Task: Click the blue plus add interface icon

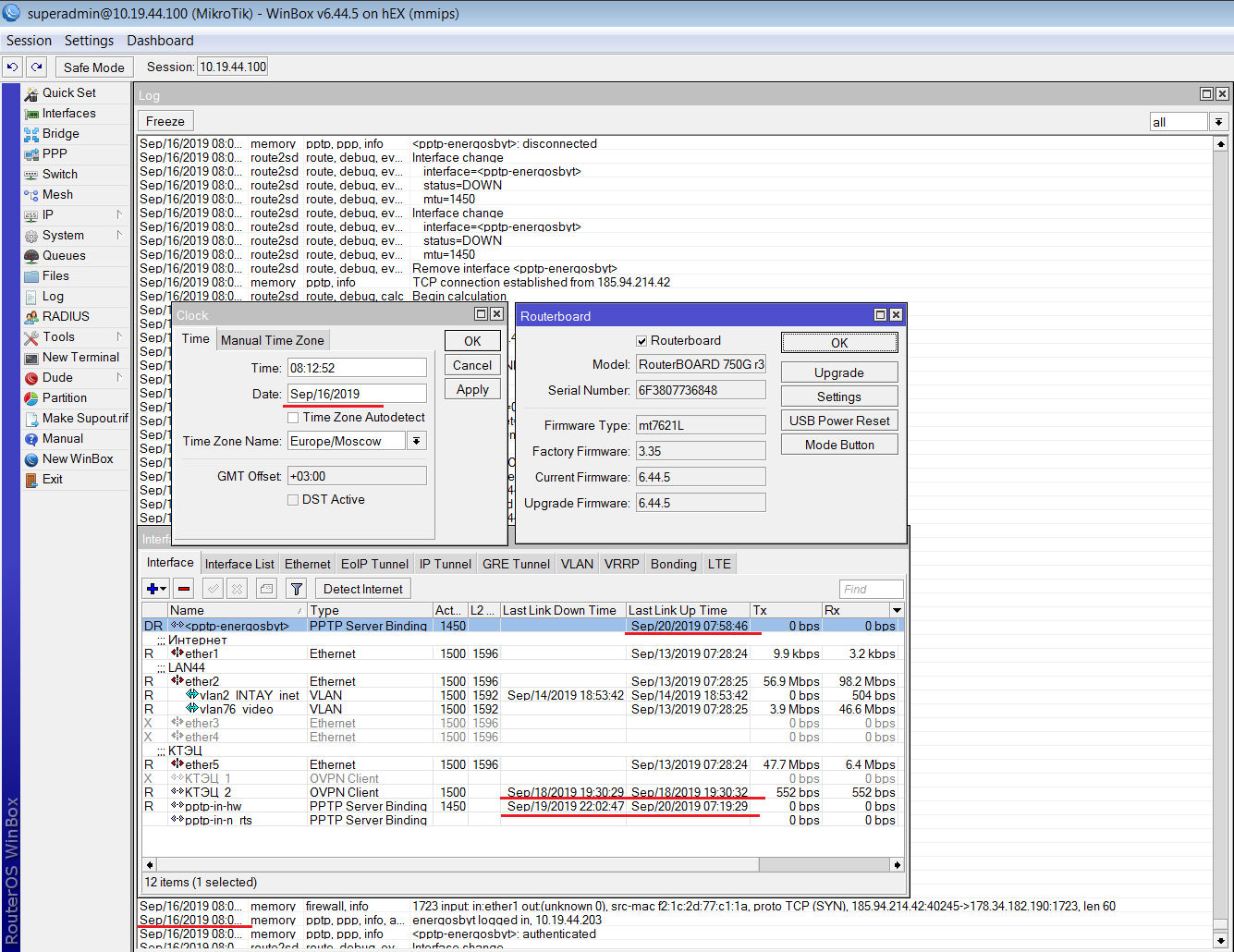Action: 153,589
